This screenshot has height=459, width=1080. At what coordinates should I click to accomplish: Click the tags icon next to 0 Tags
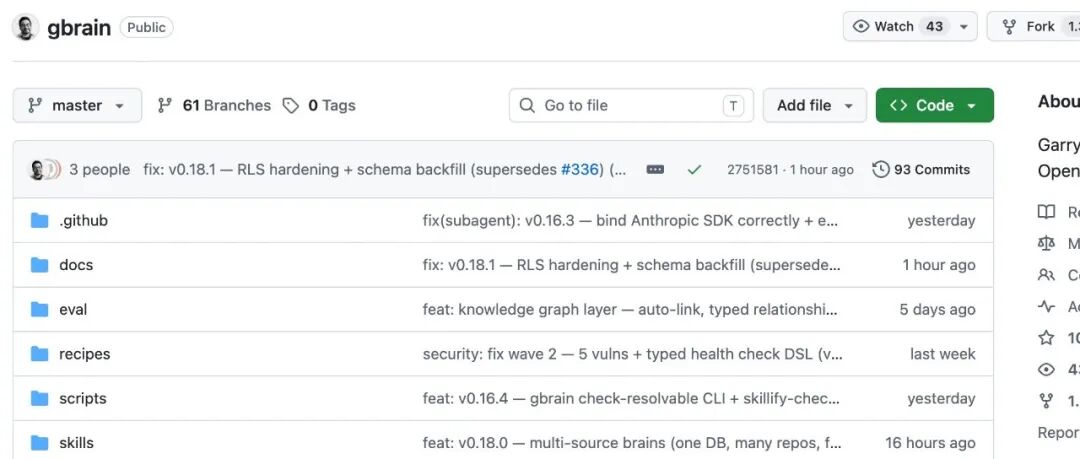point(291,105)
